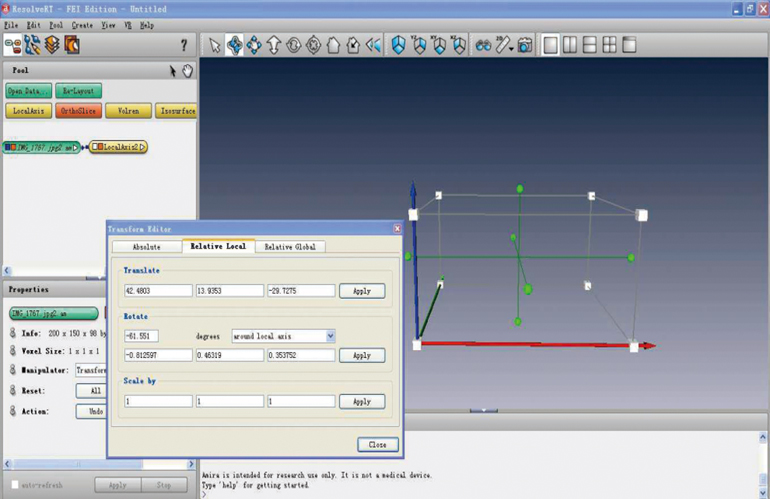Image resolution: width=770 pixels, height=499 pixels.
Task: Select four-viewer grid layout icon
Action: point(609,45)
